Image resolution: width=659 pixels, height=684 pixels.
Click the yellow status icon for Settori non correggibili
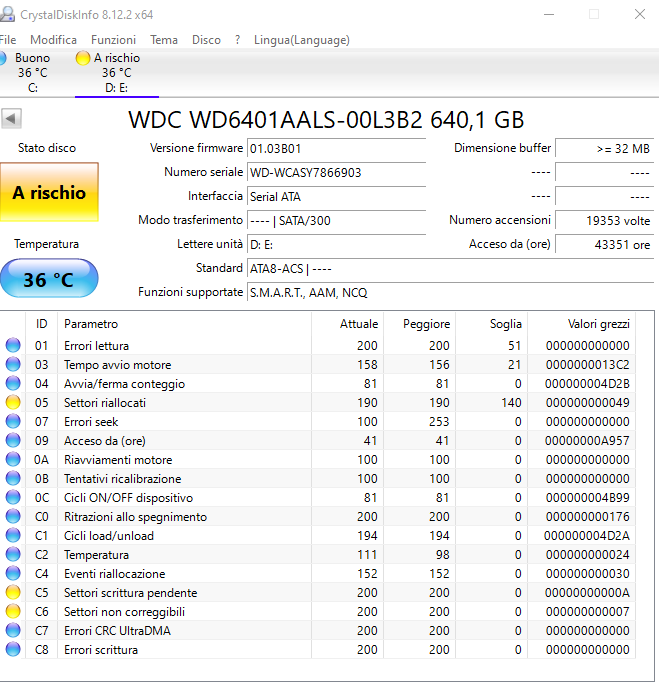click(x=13, y=611)
